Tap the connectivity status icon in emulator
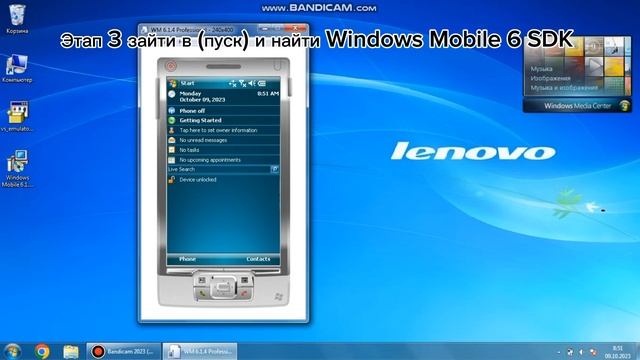 point(233,84)
